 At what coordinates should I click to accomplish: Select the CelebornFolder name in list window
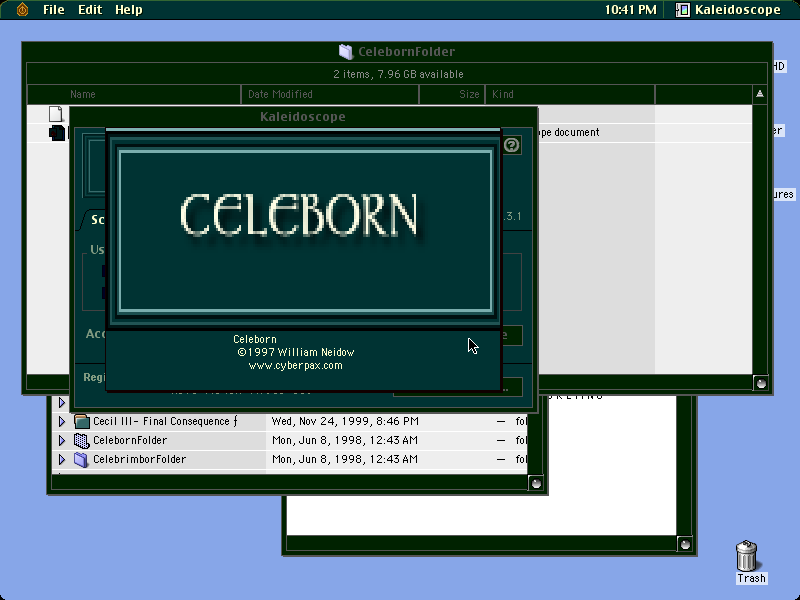coord(130,440)
